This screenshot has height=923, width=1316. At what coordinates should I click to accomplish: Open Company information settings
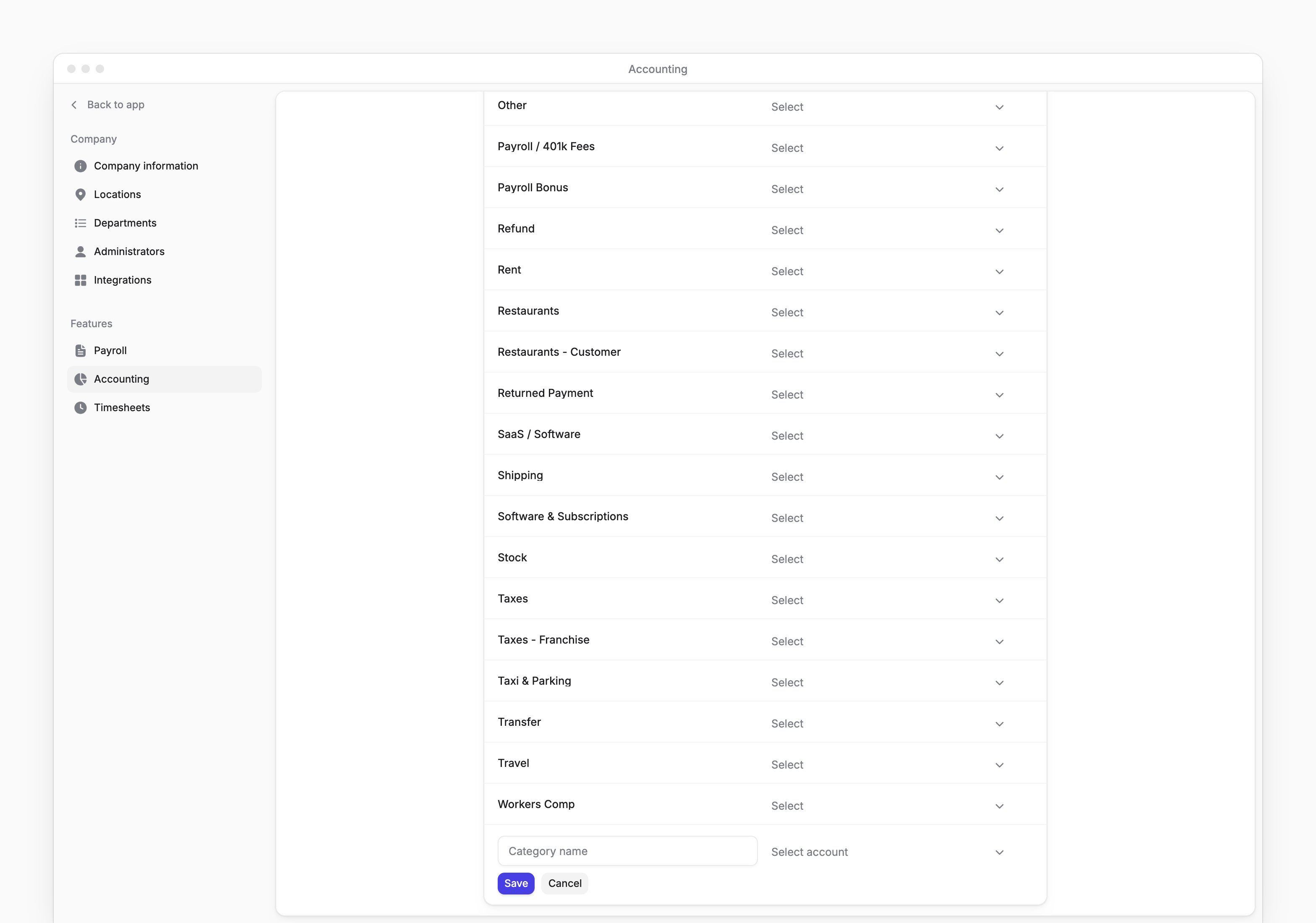point(164,166)
